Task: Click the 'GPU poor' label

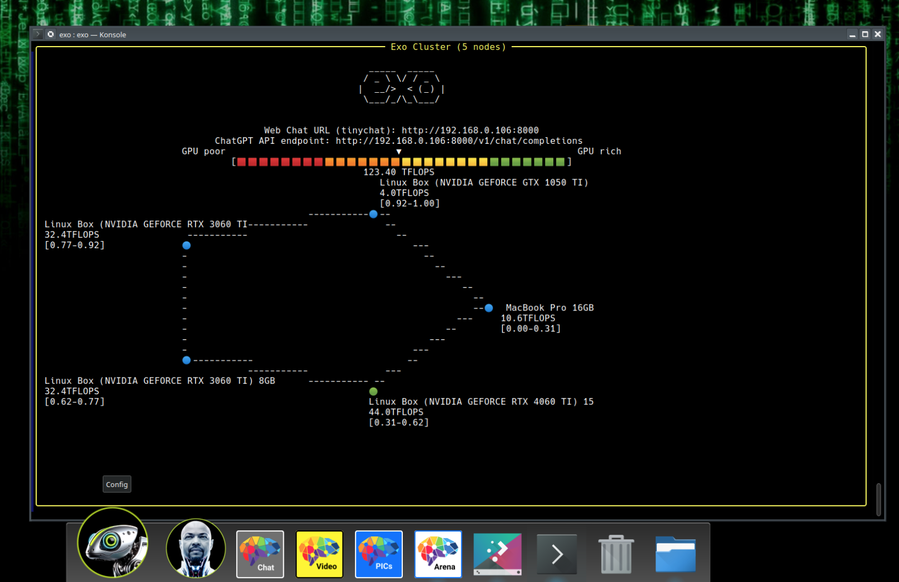Action: tap(204, 151)
